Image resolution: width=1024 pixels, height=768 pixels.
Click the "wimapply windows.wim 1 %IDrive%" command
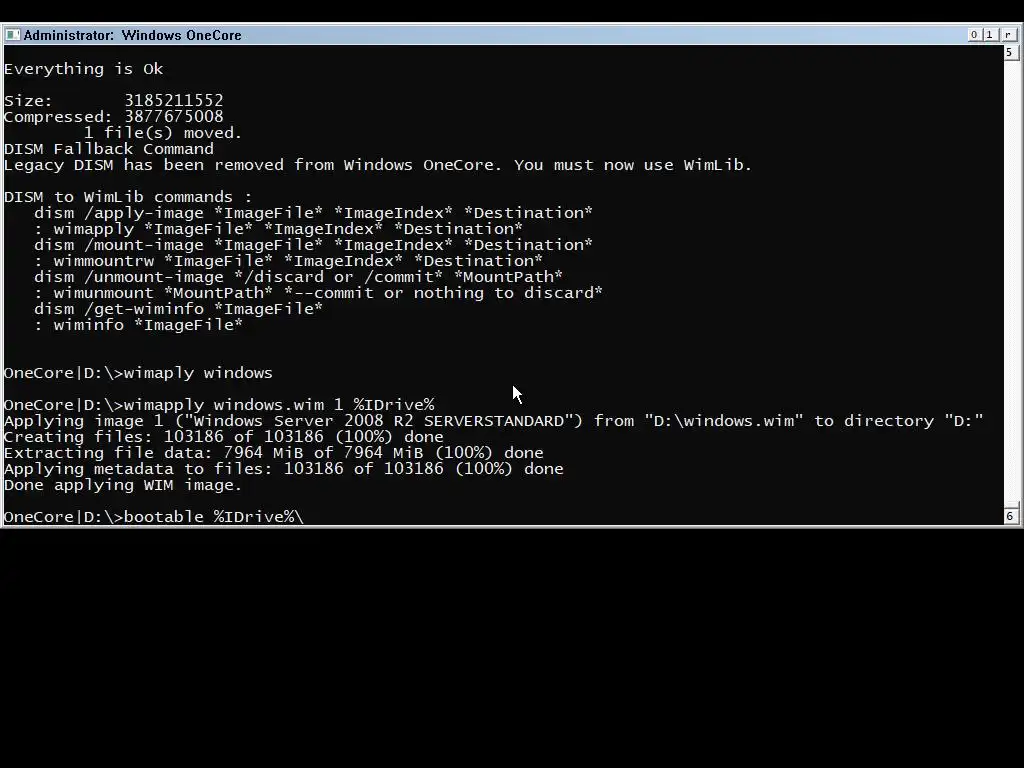(x=279, y=405)
